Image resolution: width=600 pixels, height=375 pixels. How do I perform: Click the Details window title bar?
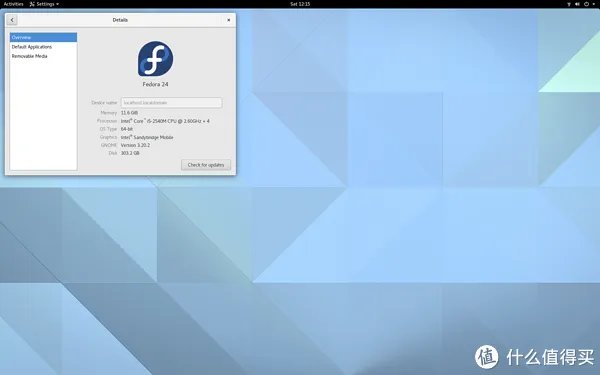(120, 20)
